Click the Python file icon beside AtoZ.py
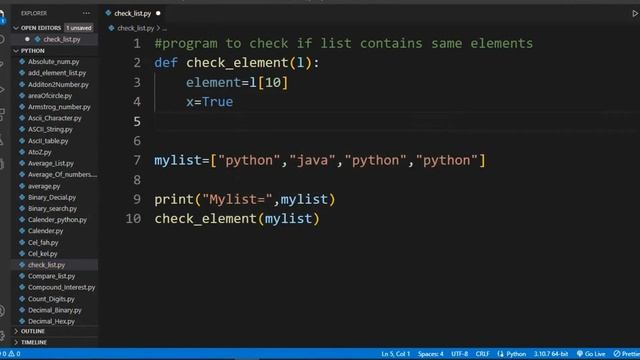640x360 pixels. pyautogui.click(x=22, y=152)
